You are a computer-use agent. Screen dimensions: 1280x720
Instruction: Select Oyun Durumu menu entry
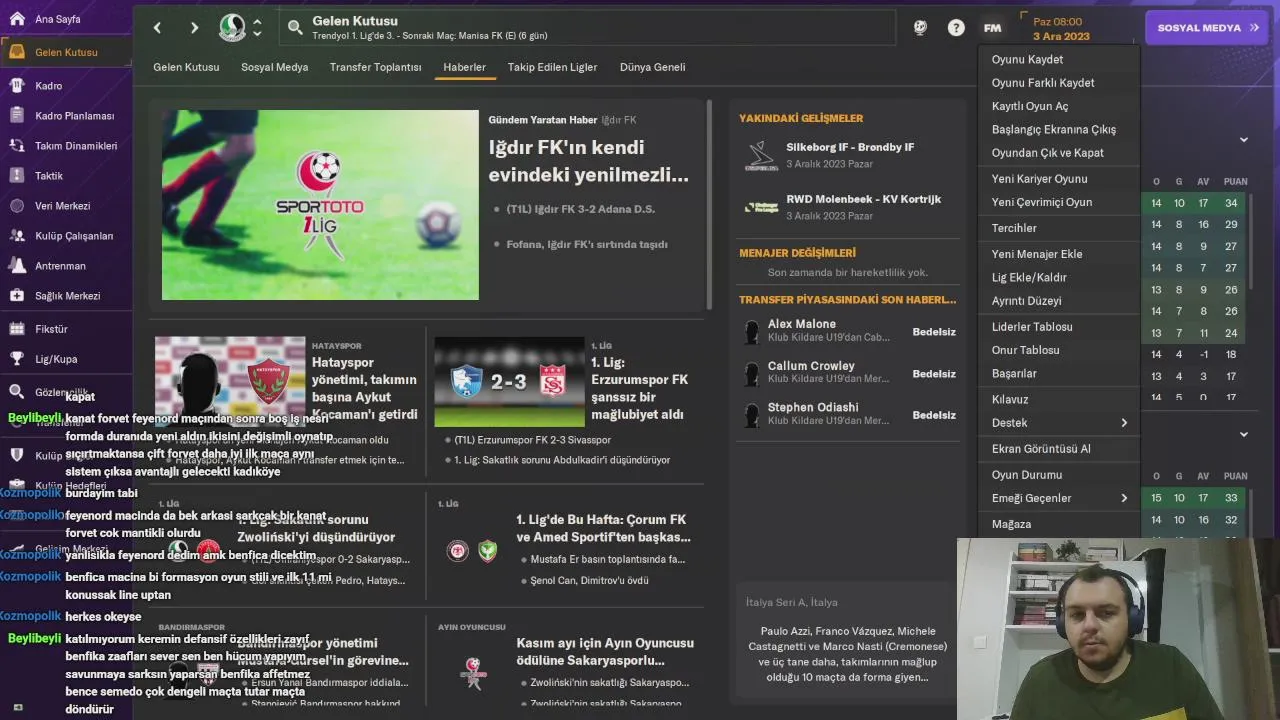click(1058, 475)
